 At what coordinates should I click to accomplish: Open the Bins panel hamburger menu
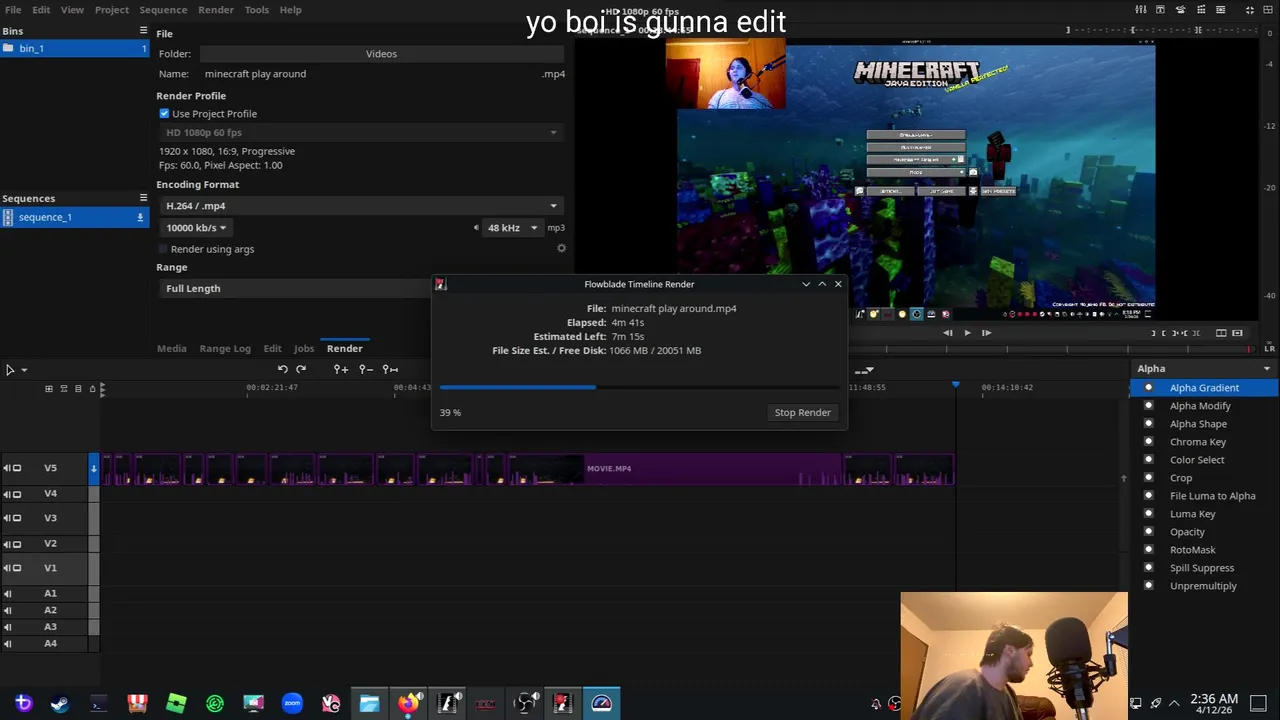[x=143, y=31]
